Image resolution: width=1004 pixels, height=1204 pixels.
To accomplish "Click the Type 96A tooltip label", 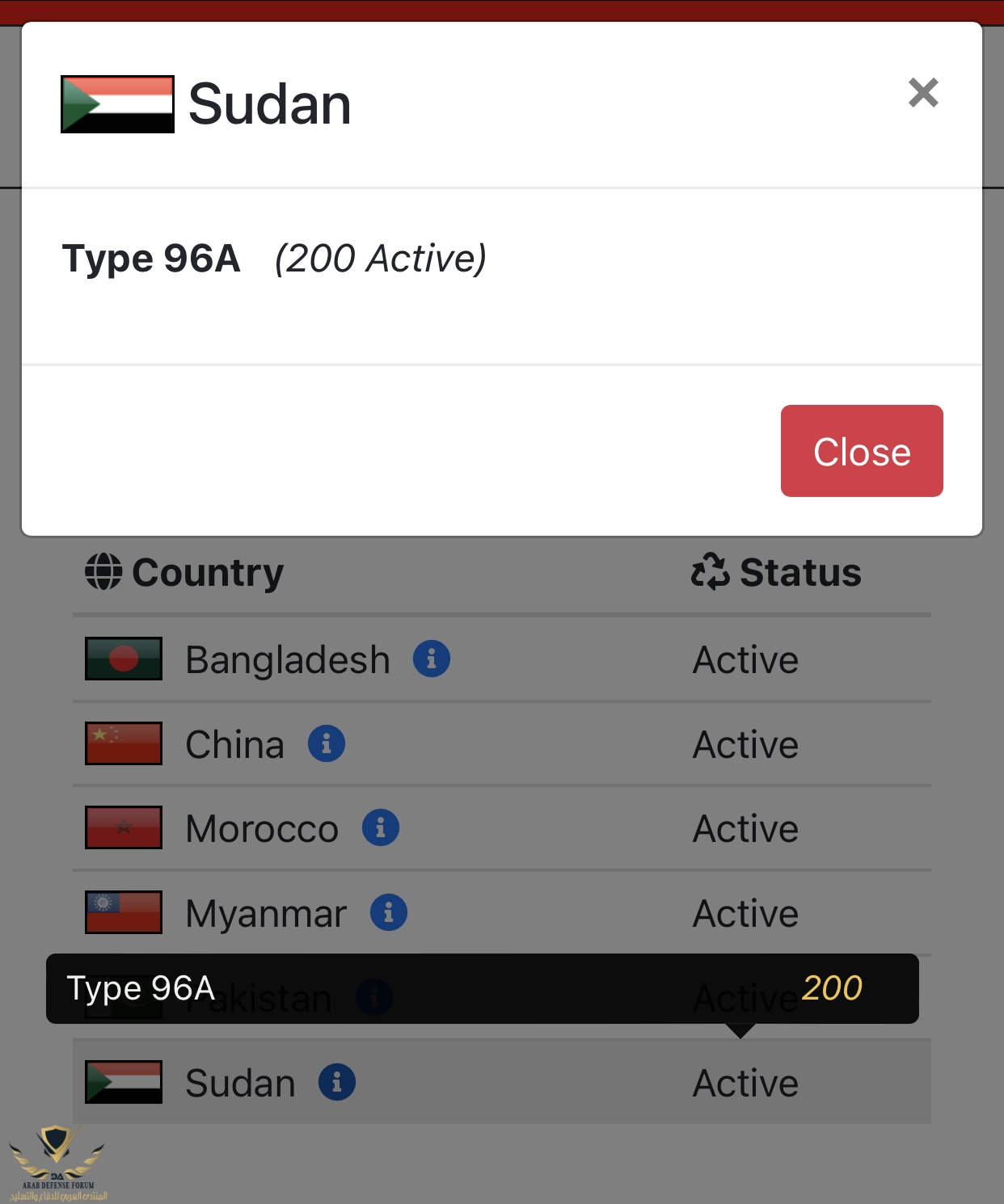I will click(x=141, y=988).
